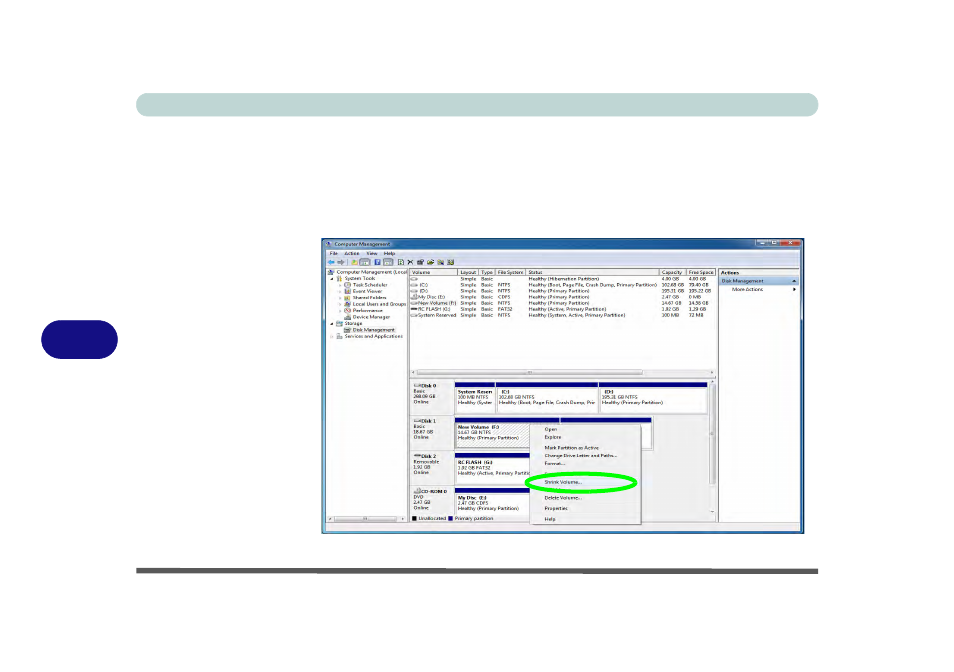Click the Forward arrow toolbar icon

[x=341, y=262]
